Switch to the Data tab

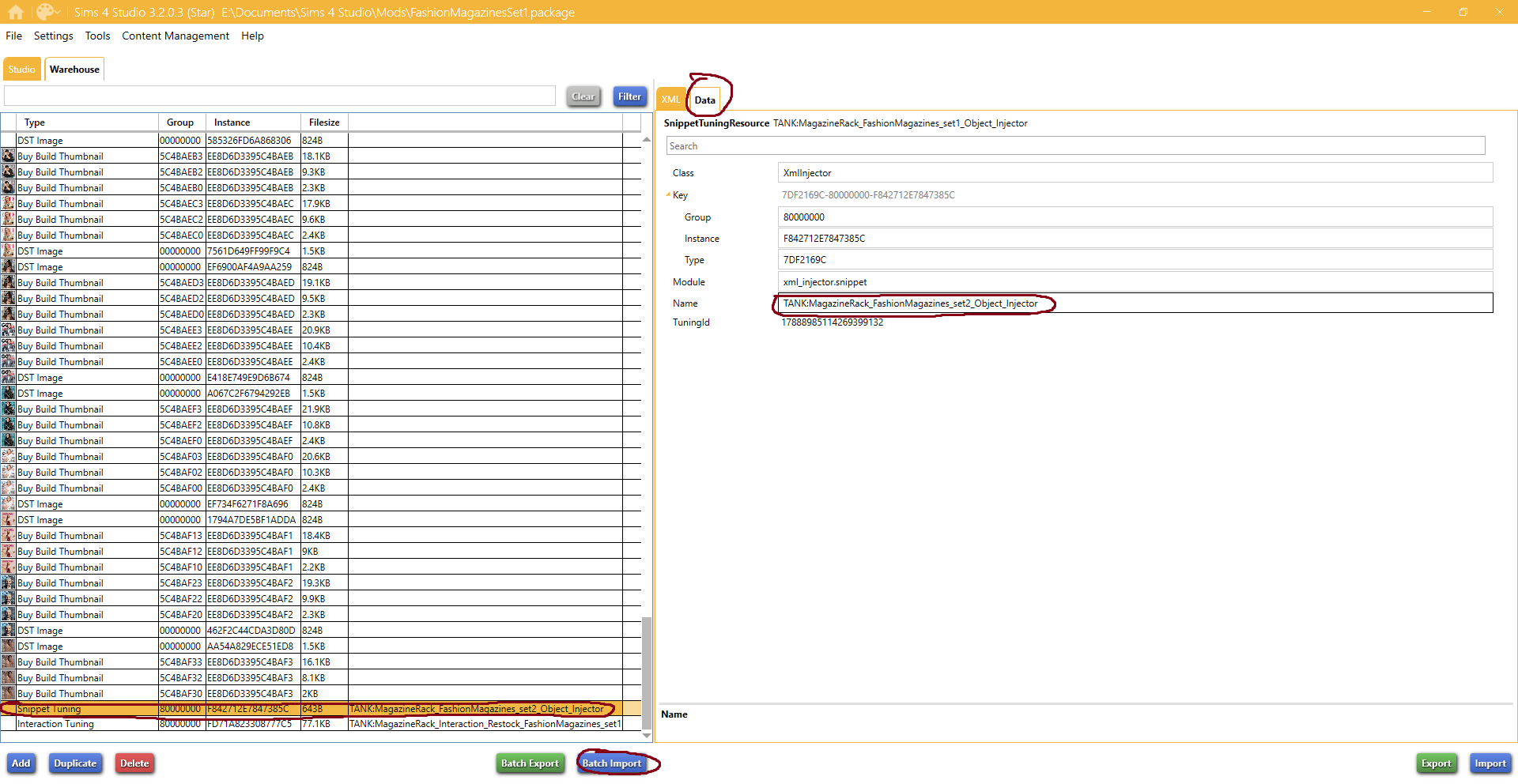point(705,100)
